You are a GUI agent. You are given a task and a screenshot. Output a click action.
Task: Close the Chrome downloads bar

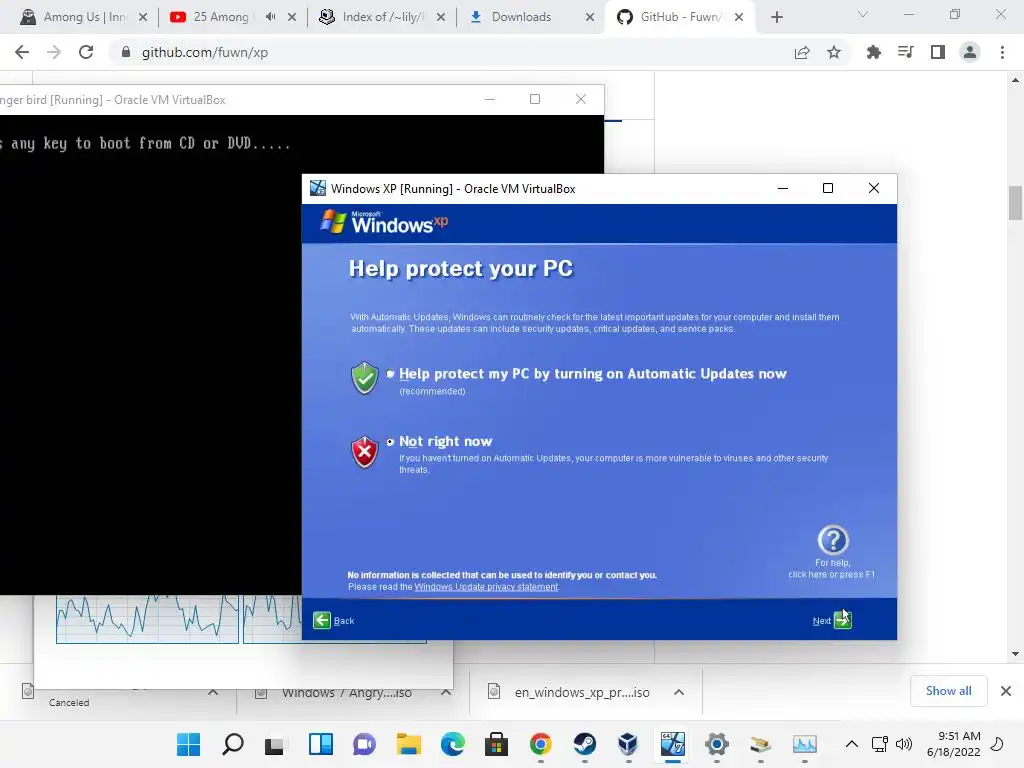1006,691
